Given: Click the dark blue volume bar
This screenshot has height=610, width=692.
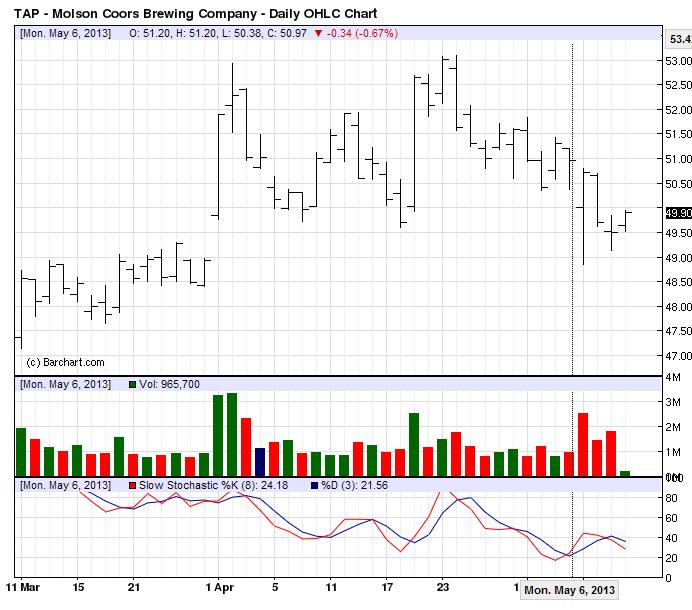Looking at the screenshot, I should 260,462.
